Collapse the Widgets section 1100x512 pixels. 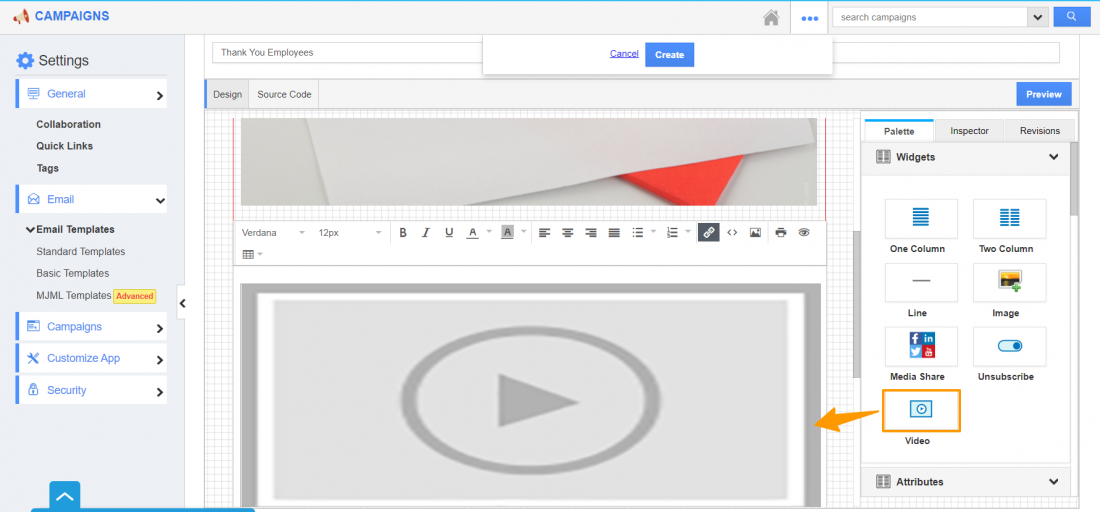1053,157
